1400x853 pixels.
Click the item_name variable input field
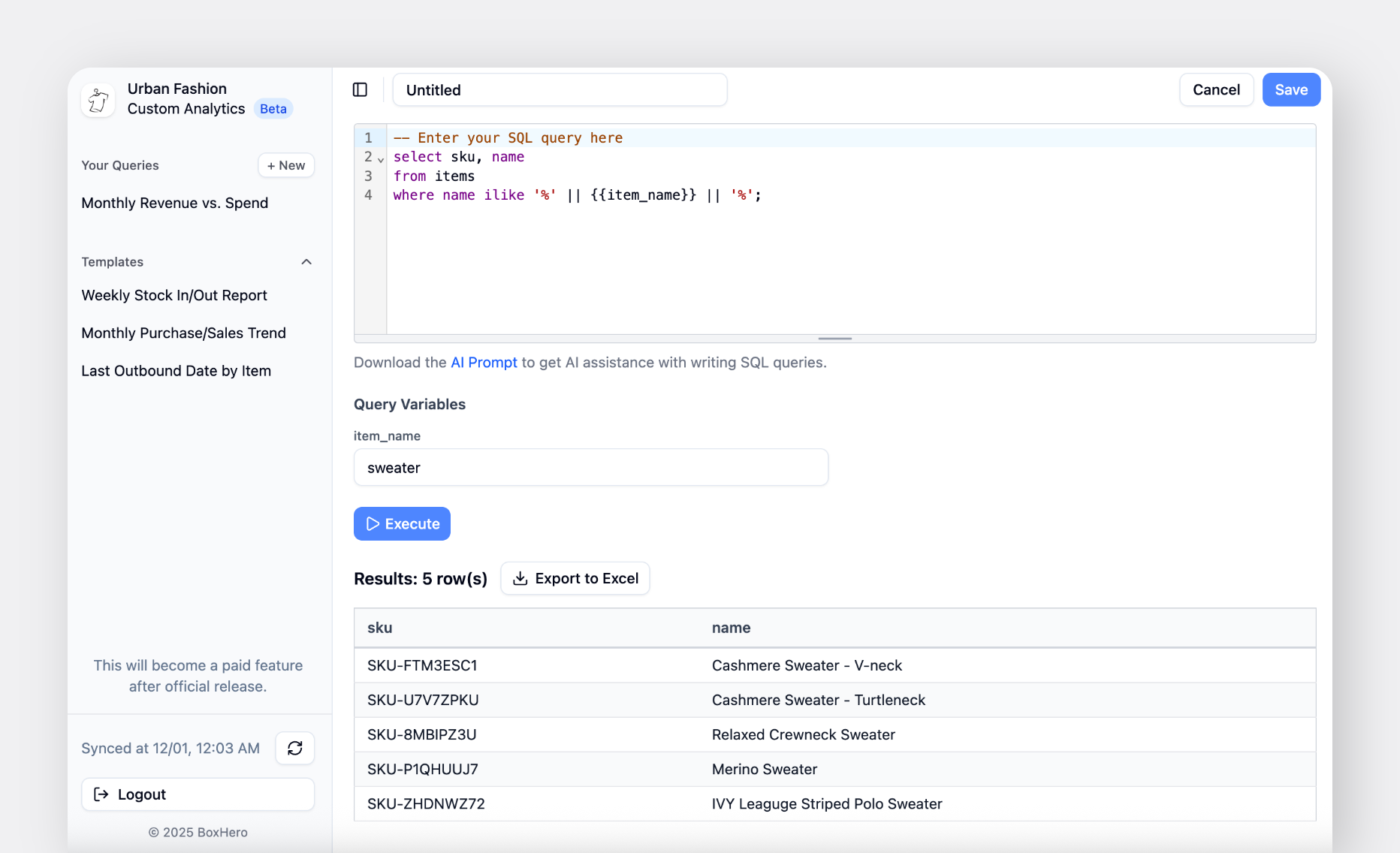click(x=590, y=468)
